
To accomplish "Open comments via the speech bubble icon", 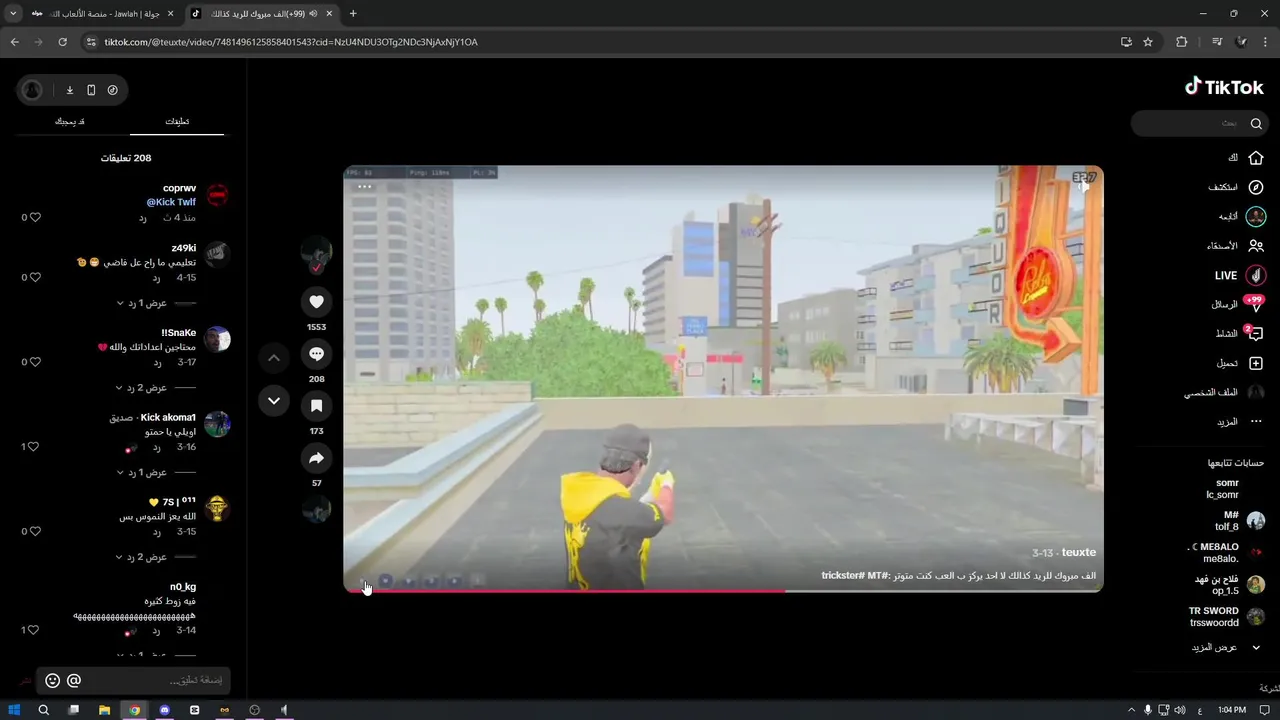I will click(316, 354).
